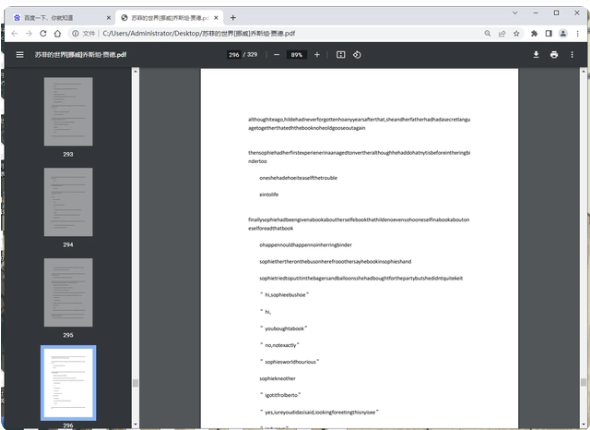The width and height of the screenshot is (590, 430).
Task: Click the document scrollbar thumb
Action: [584, 382]
